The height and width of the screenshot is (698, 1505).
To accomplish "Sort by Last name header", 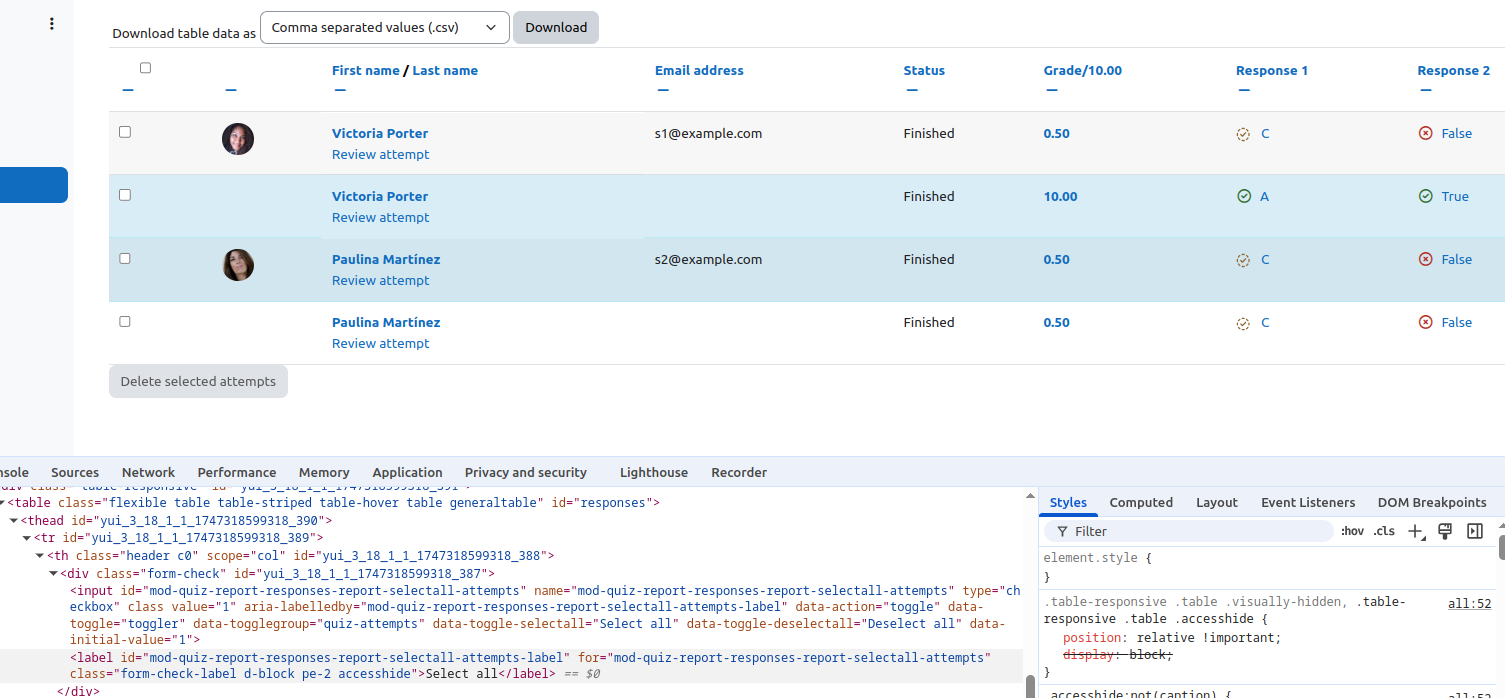I will pos(445,71).
